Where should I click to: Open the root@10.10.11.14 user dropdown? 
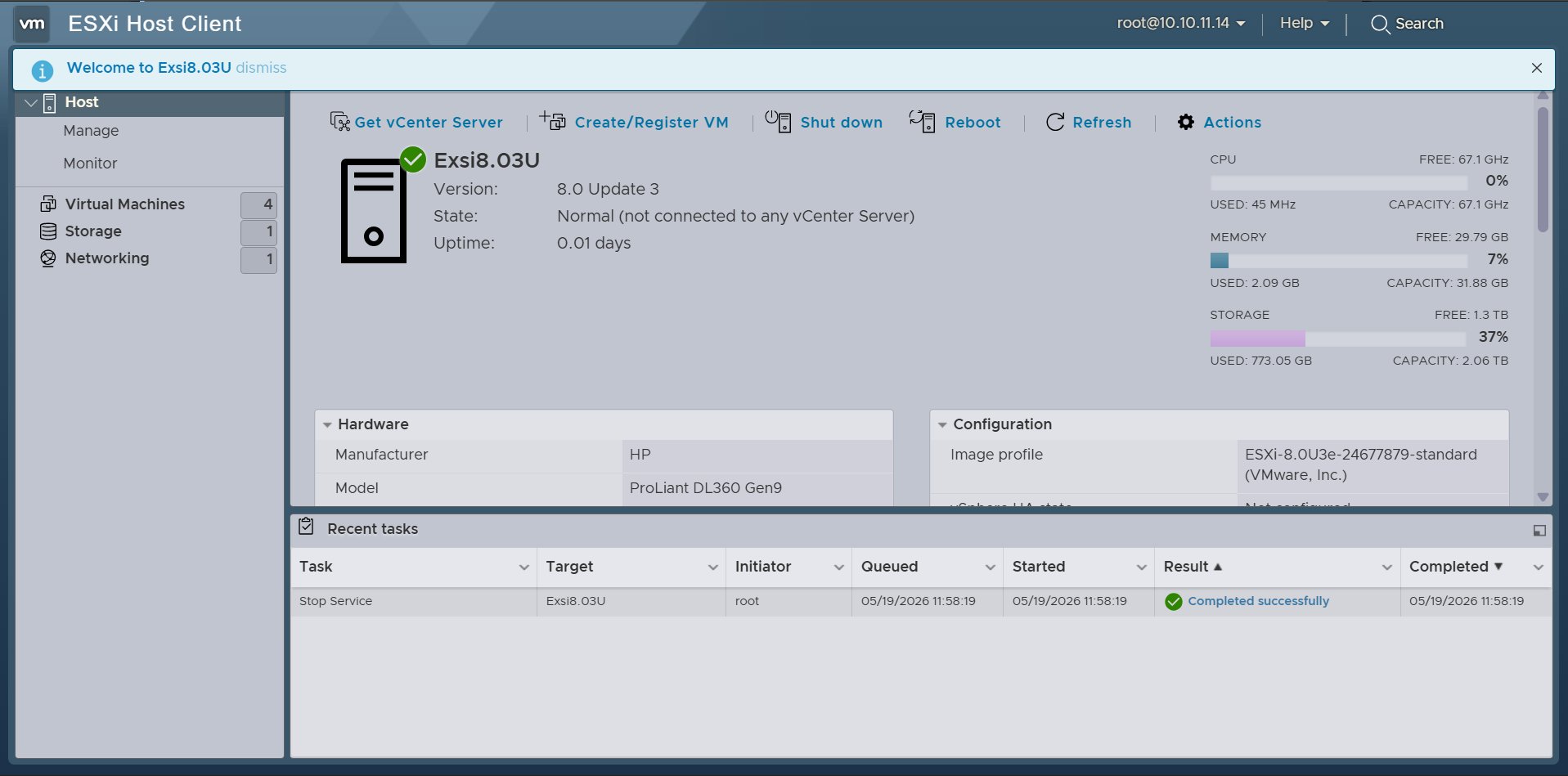1181,23
